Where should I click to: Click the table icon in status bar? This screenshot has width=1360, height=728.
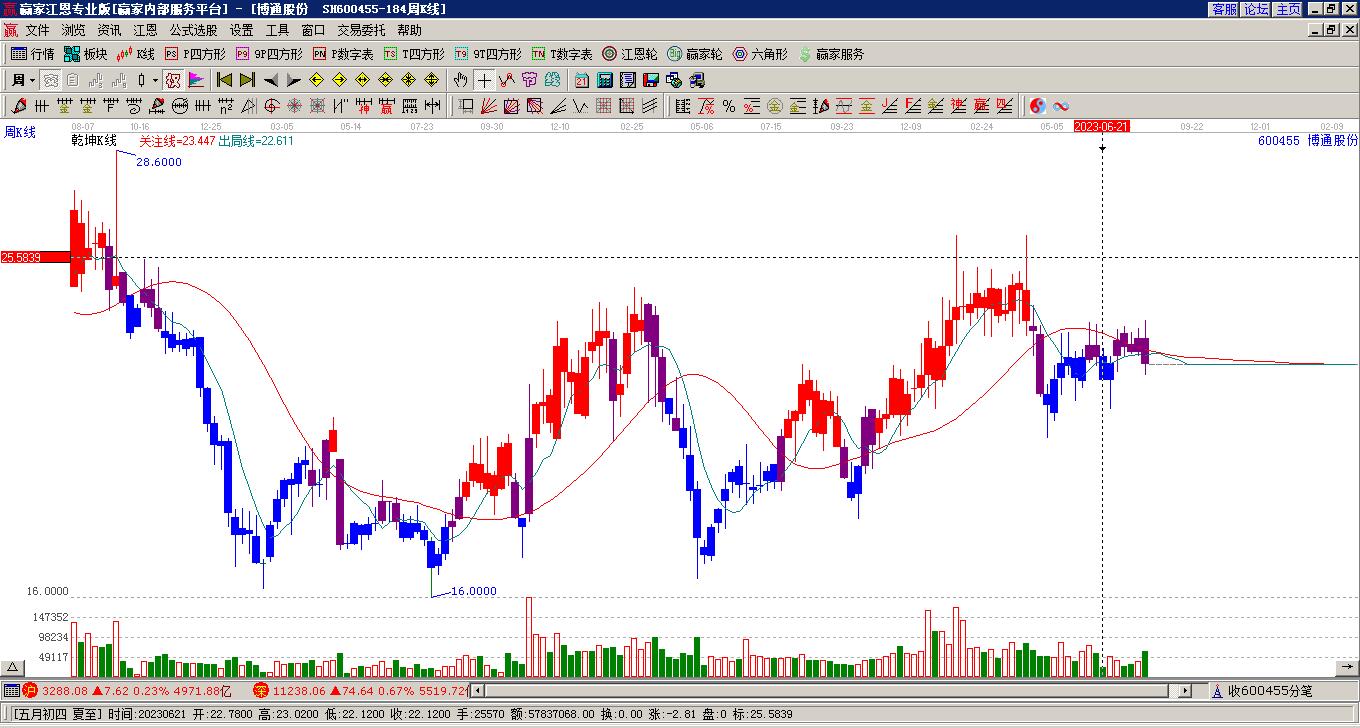tap(11, 690)
